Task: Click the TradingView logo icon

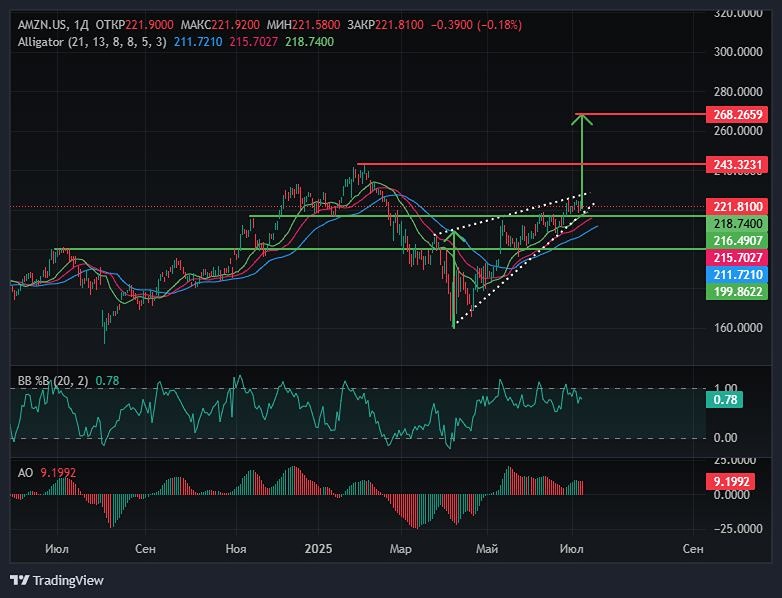Action: click(20, 580)
